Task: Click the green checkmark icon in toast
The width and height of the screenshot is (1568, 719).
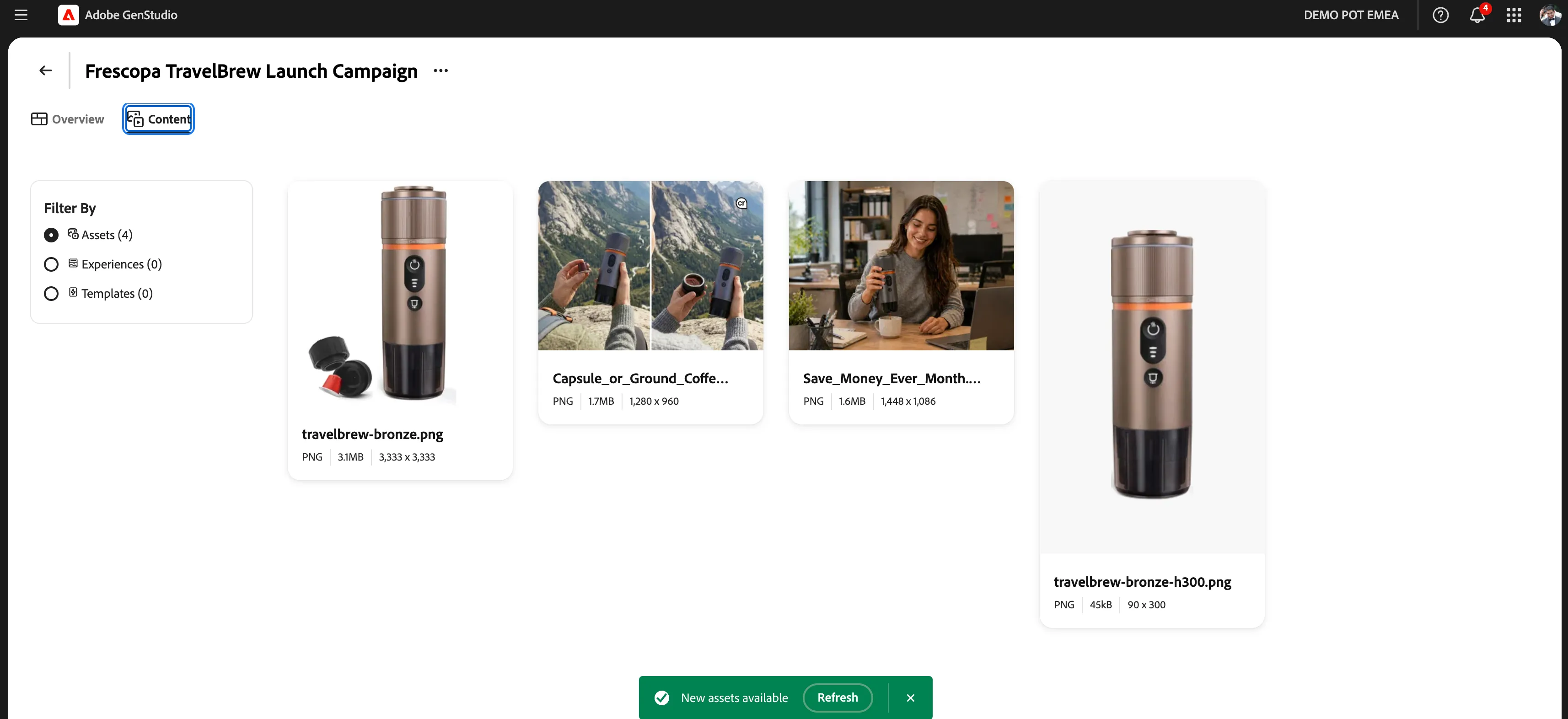Action: click(x=662, y=698)
